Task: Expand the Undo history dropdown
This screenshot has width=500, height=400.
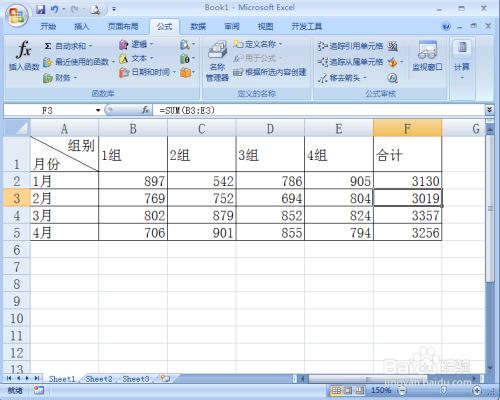Action: pos(63,9)
